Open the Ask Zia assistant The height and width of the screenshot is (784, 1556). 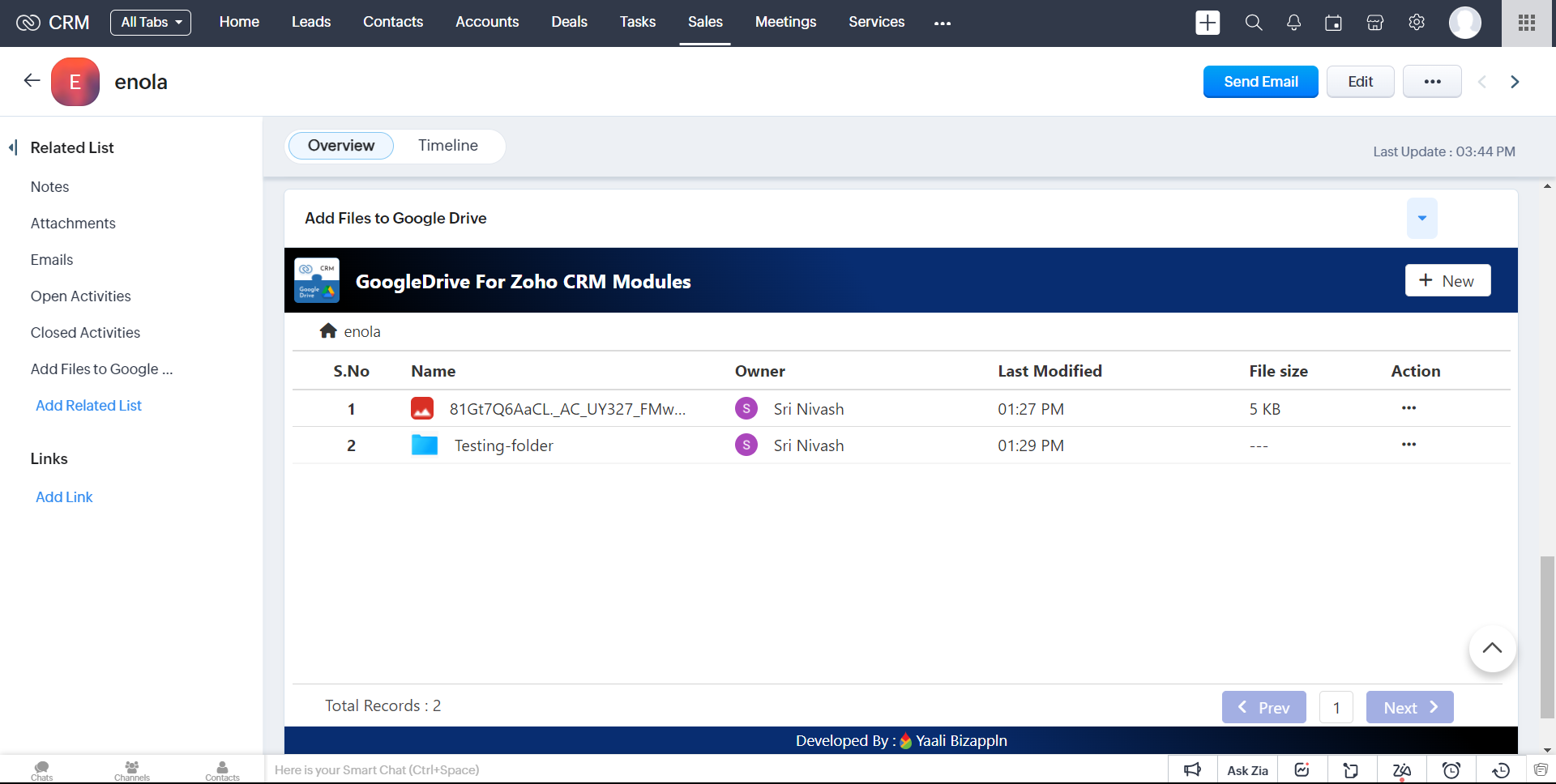1247,770
